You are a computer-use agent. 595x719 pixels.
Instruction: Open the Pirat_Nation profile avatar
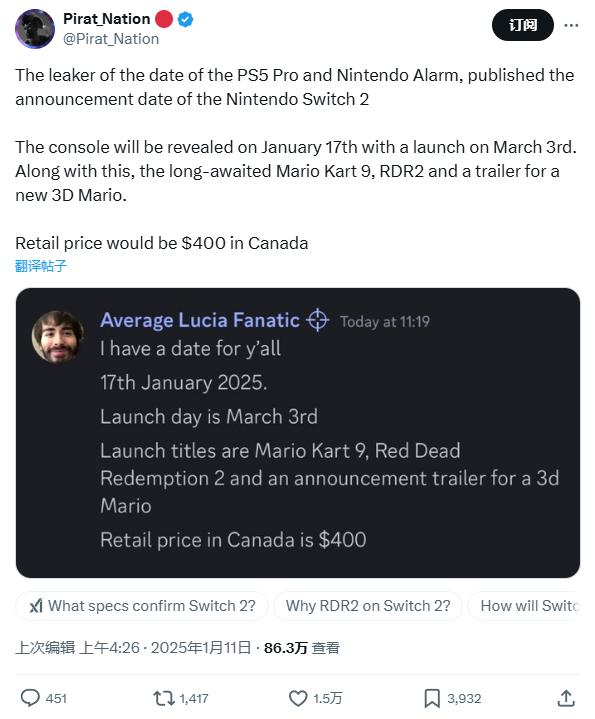(x=35, y=28)
